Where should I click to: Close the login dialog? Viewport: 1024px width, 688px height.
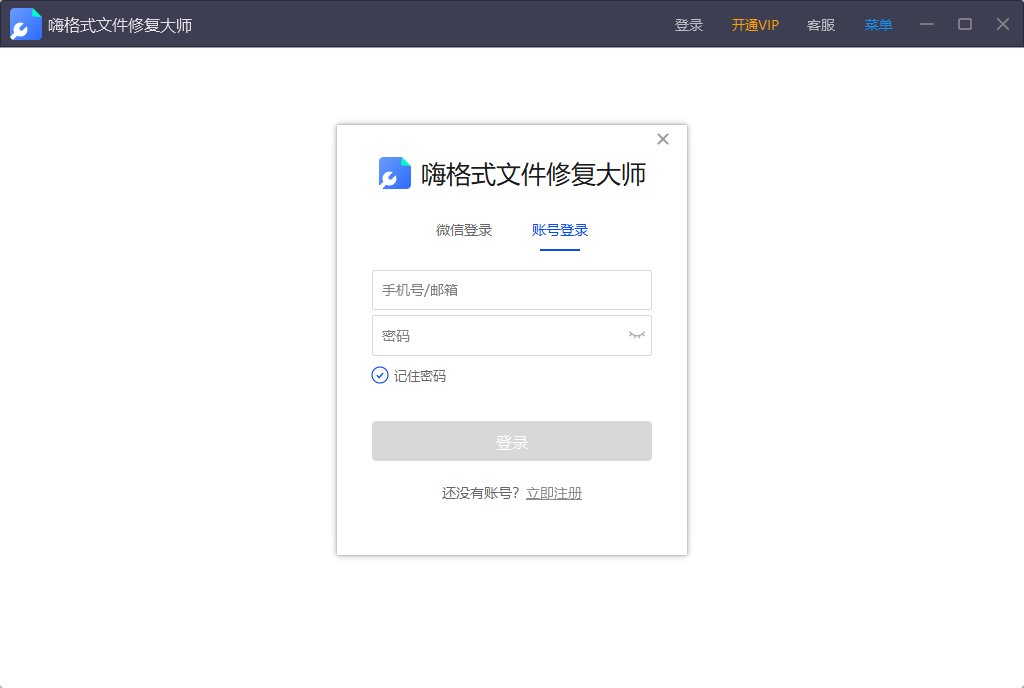point(663,139)
